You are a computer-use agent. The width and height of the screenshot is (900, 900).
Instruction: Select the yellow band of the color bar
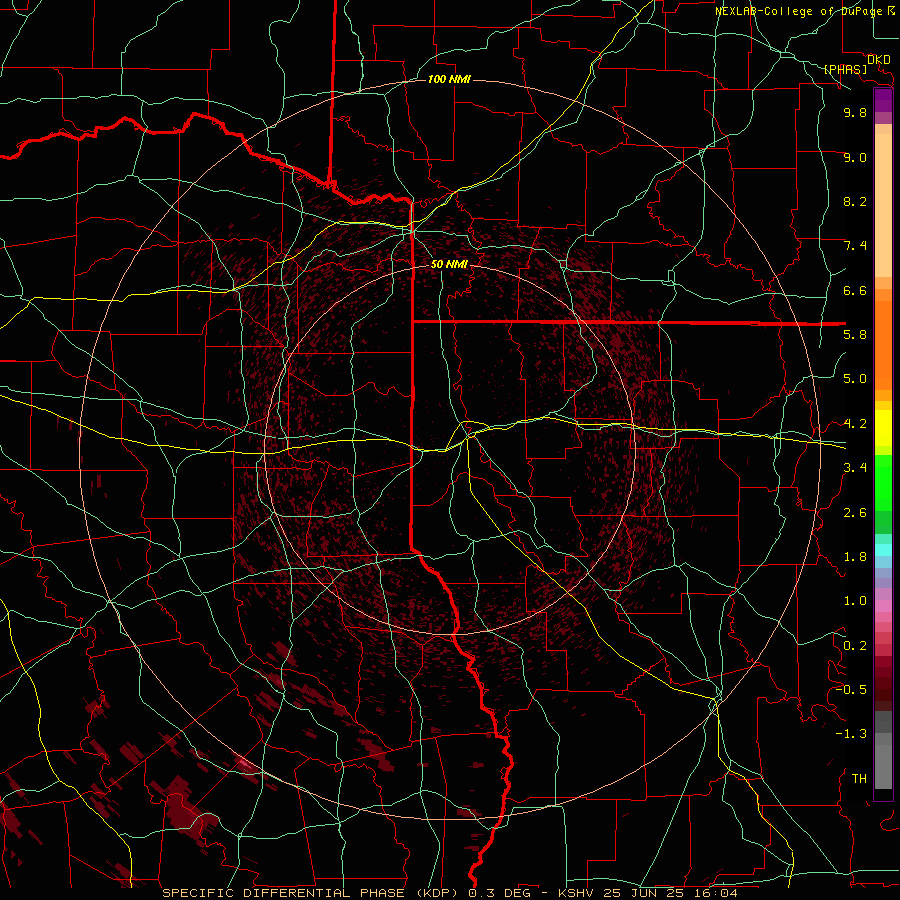click(x=883, y=428)
